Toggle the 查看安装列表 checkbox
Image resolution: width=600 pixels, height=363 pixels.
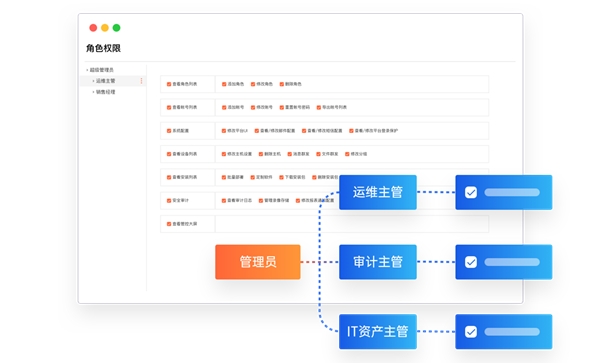click(169, 177)
